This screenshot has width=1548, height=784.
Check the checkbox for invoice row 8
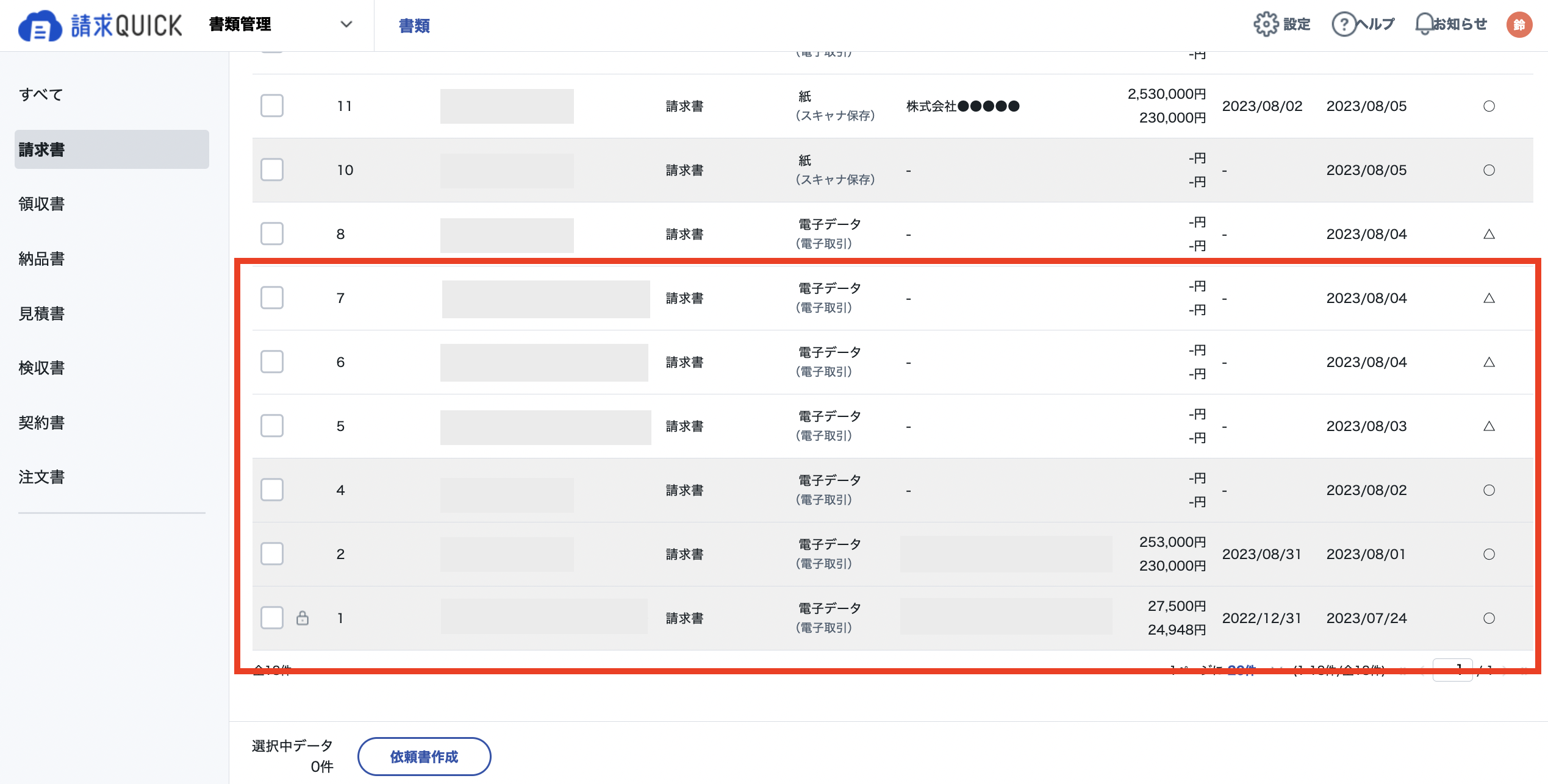tap(272, 233)
